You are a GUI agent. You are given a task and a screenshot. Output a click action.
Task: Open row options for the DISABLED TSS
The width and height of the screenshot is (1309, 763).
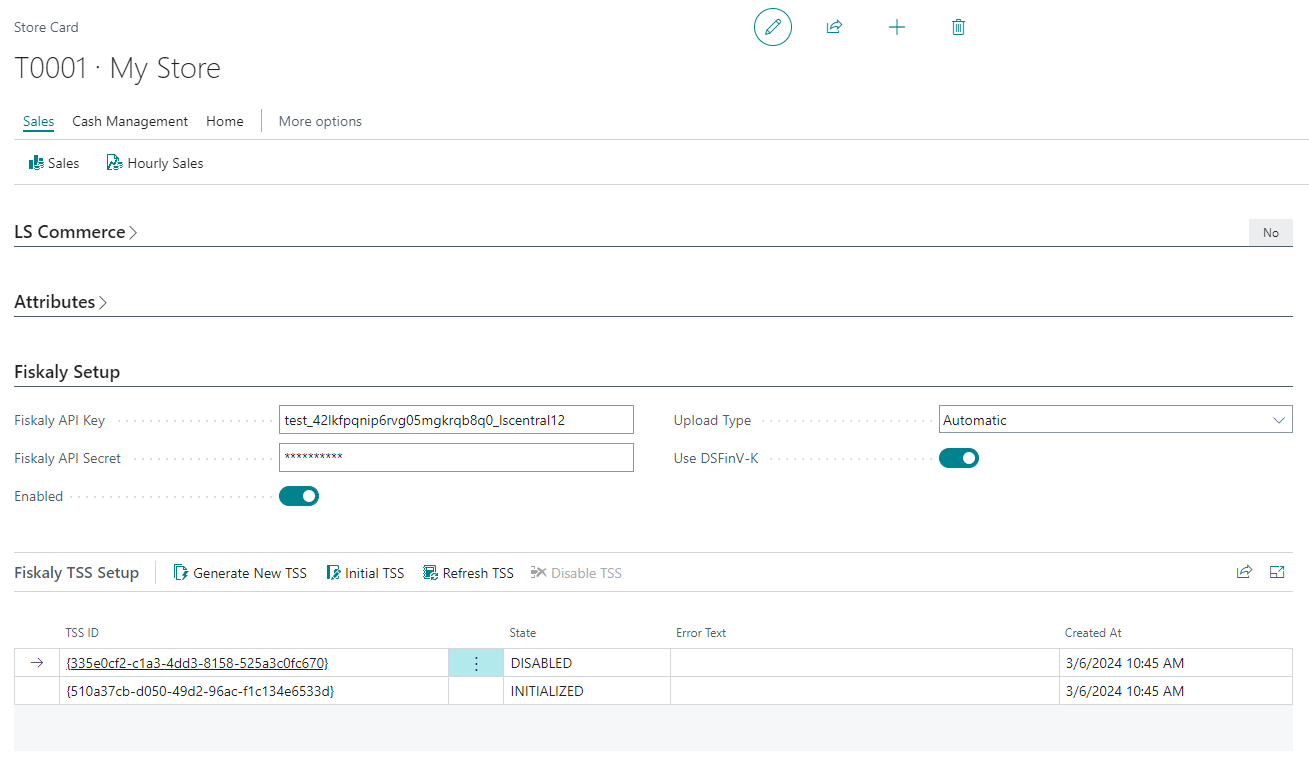point(476,663)
